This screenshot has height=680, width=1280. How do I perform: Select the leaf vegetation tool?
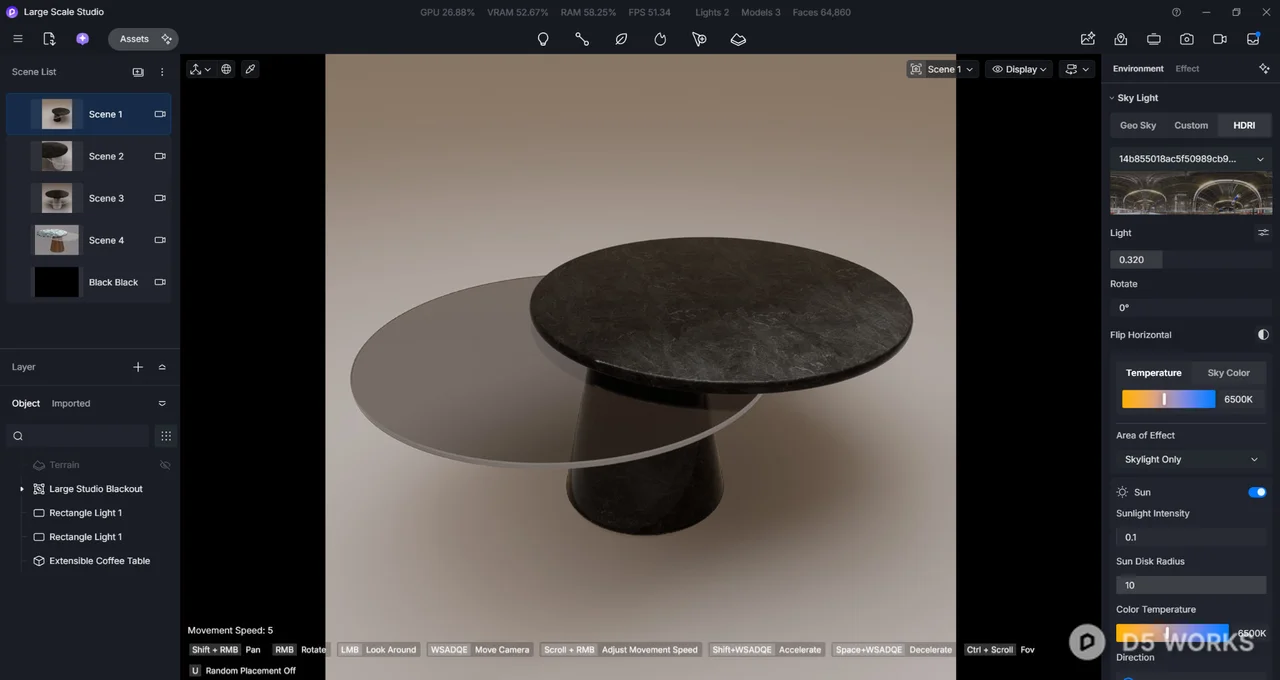coord(621,39)
